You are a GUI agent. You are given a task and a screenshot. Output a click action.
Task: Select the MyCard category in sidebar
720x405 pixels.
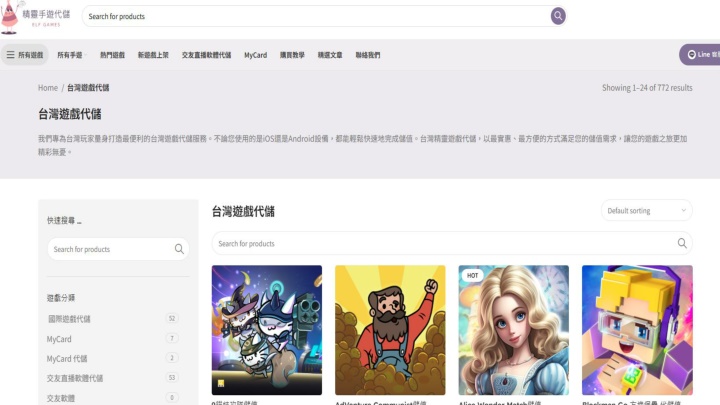tap(59, 339)
